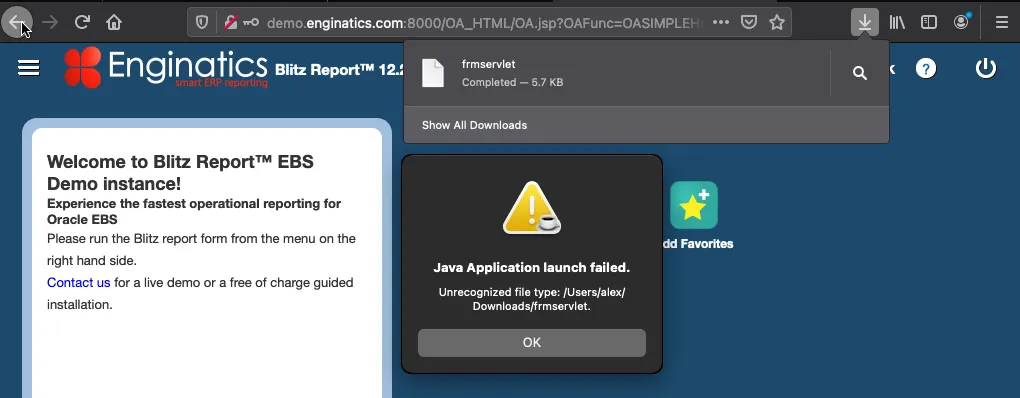Open the Firefox hamburger menu
Screen dimensions: 1020x398
(1002, 22)
